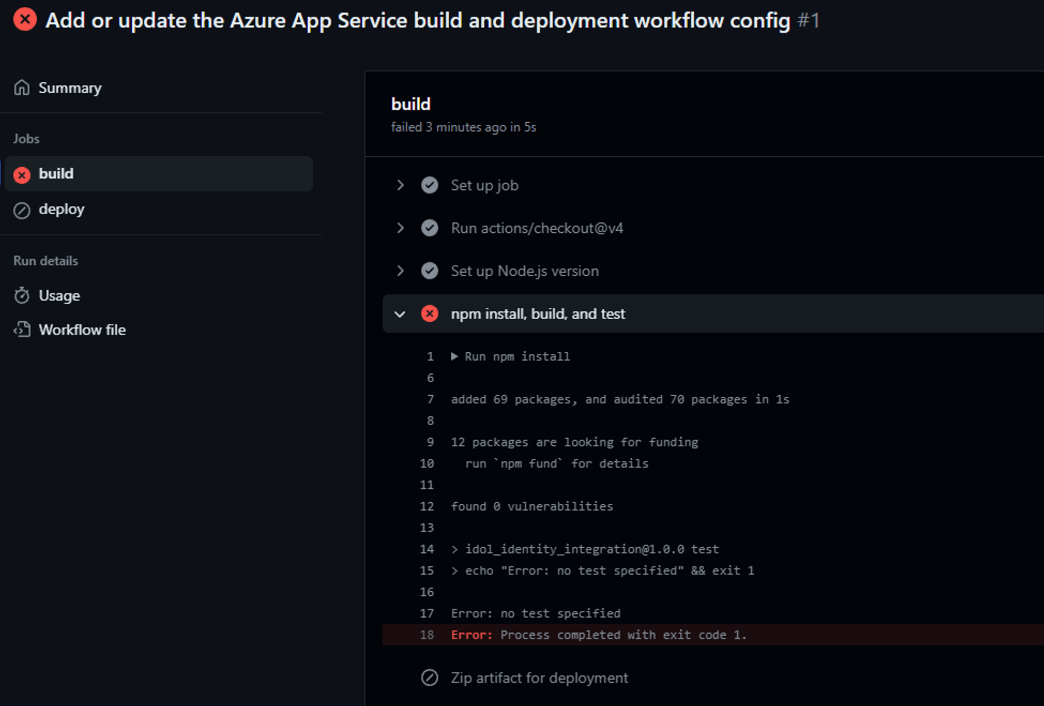
Task: Collapse the npm install, build, and test step
Action: 400,314
